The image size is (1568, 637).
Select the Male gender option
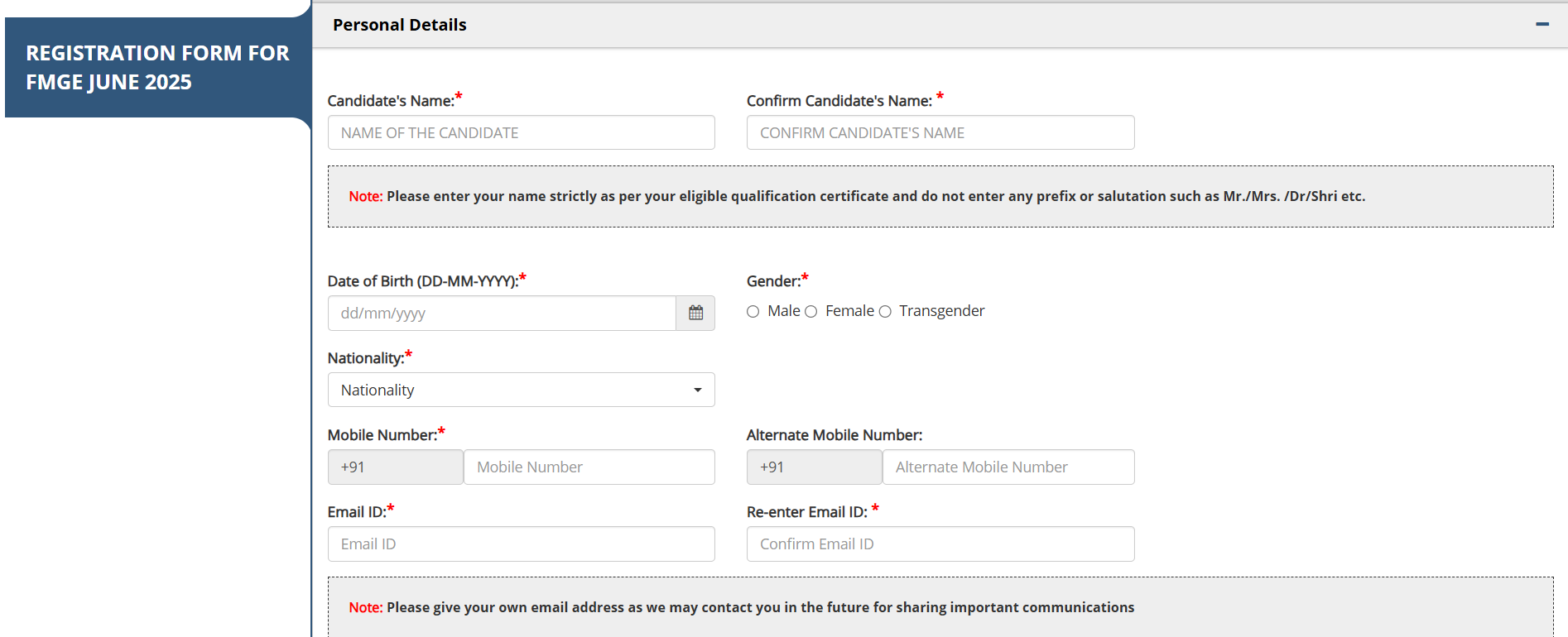click(753, 312)
